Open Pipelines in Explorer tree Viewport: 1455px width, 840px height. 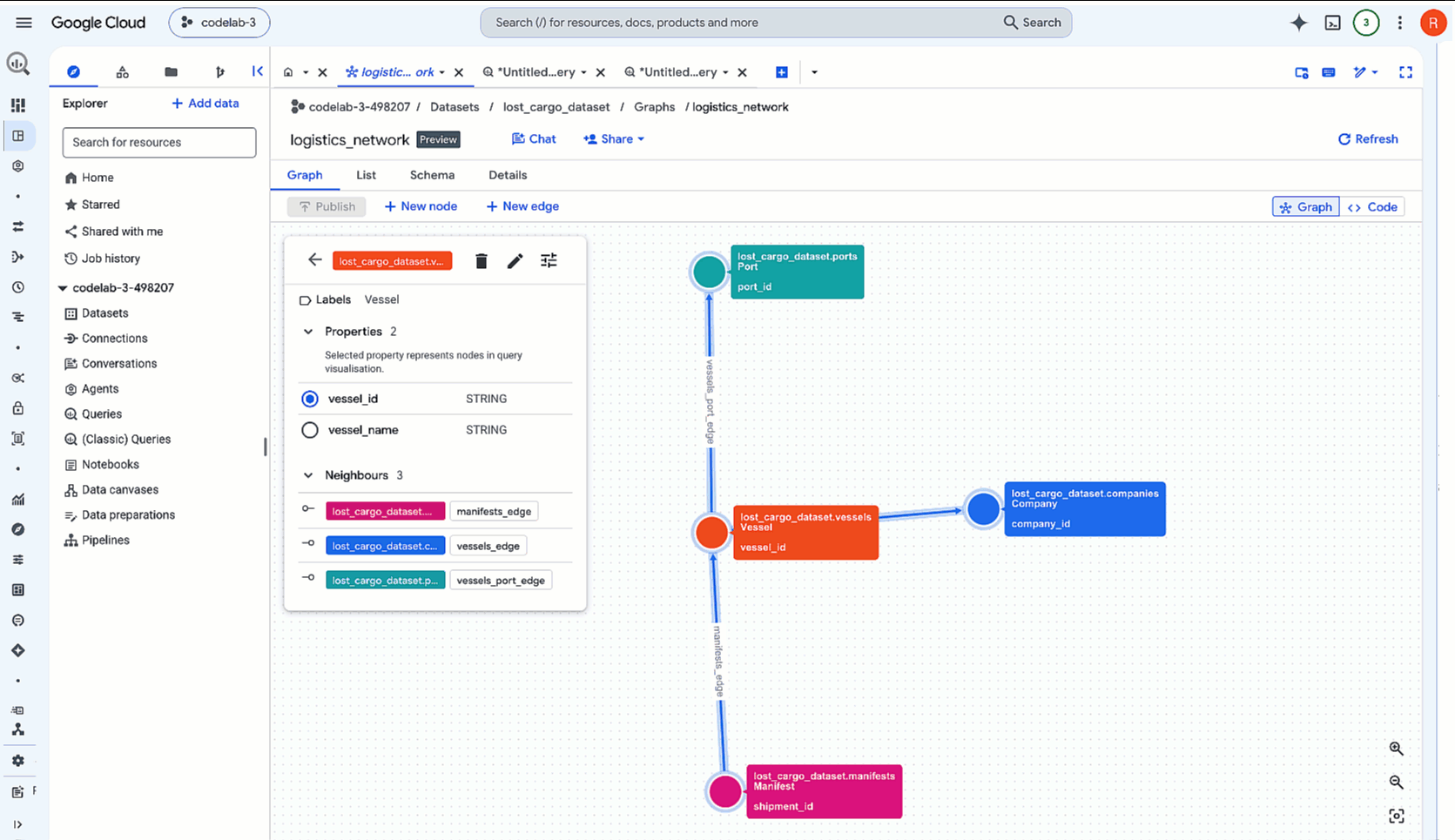tap(105, 541)
